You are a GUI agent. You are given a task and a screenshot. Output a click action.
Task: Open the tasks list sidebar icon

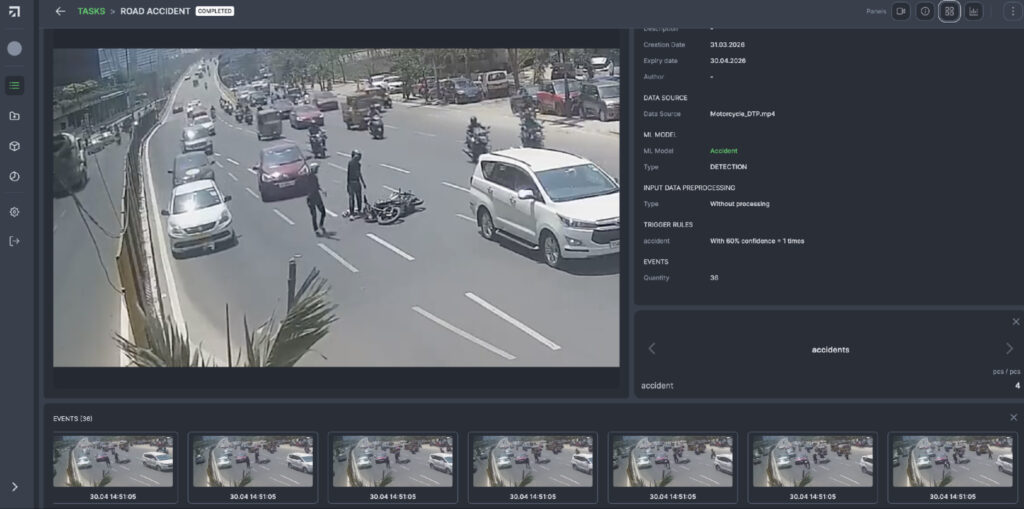pyautogui.click(x=14, y=86)
